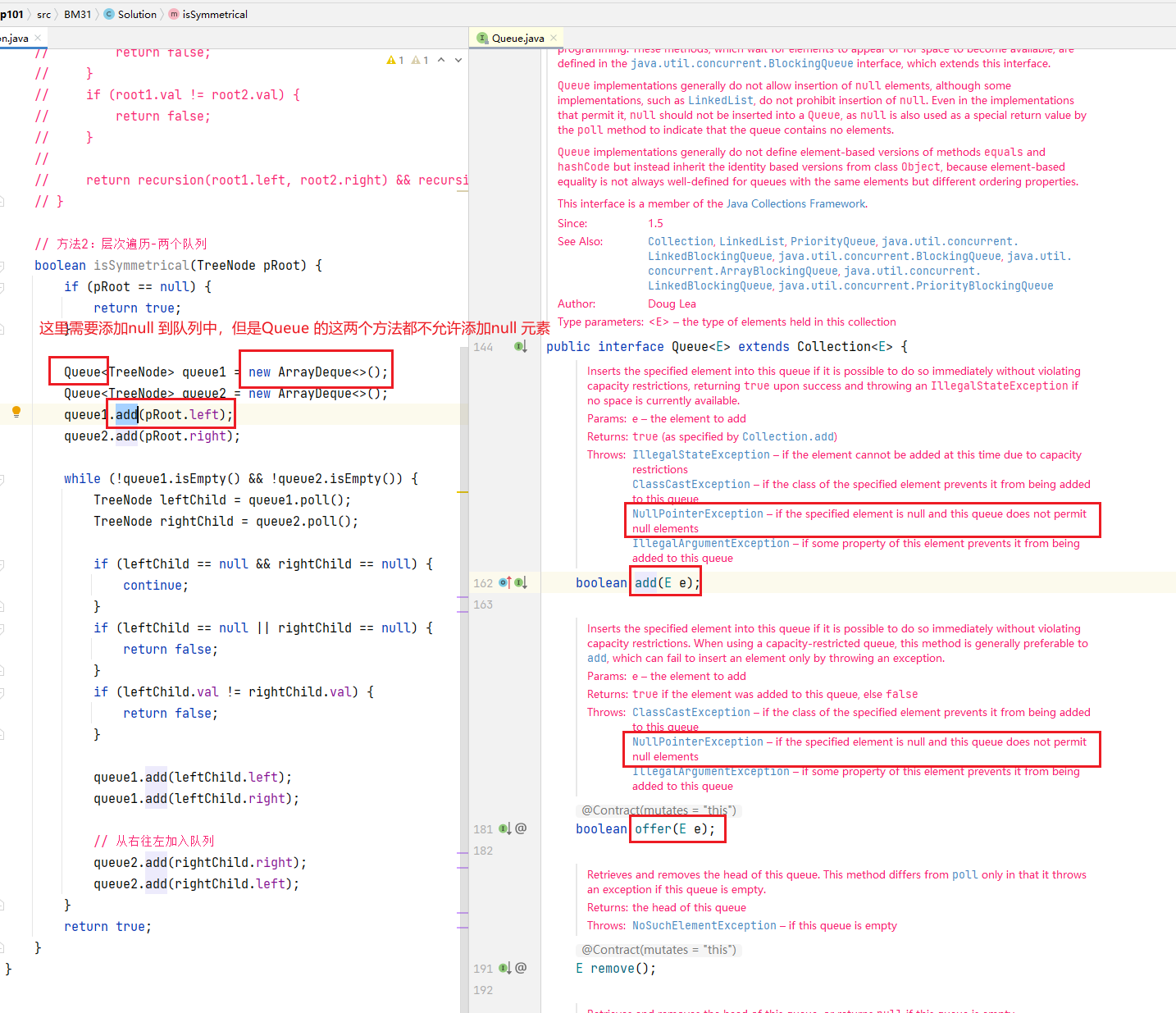
Task: Fold the while loop block
Action: click(2, 479)
